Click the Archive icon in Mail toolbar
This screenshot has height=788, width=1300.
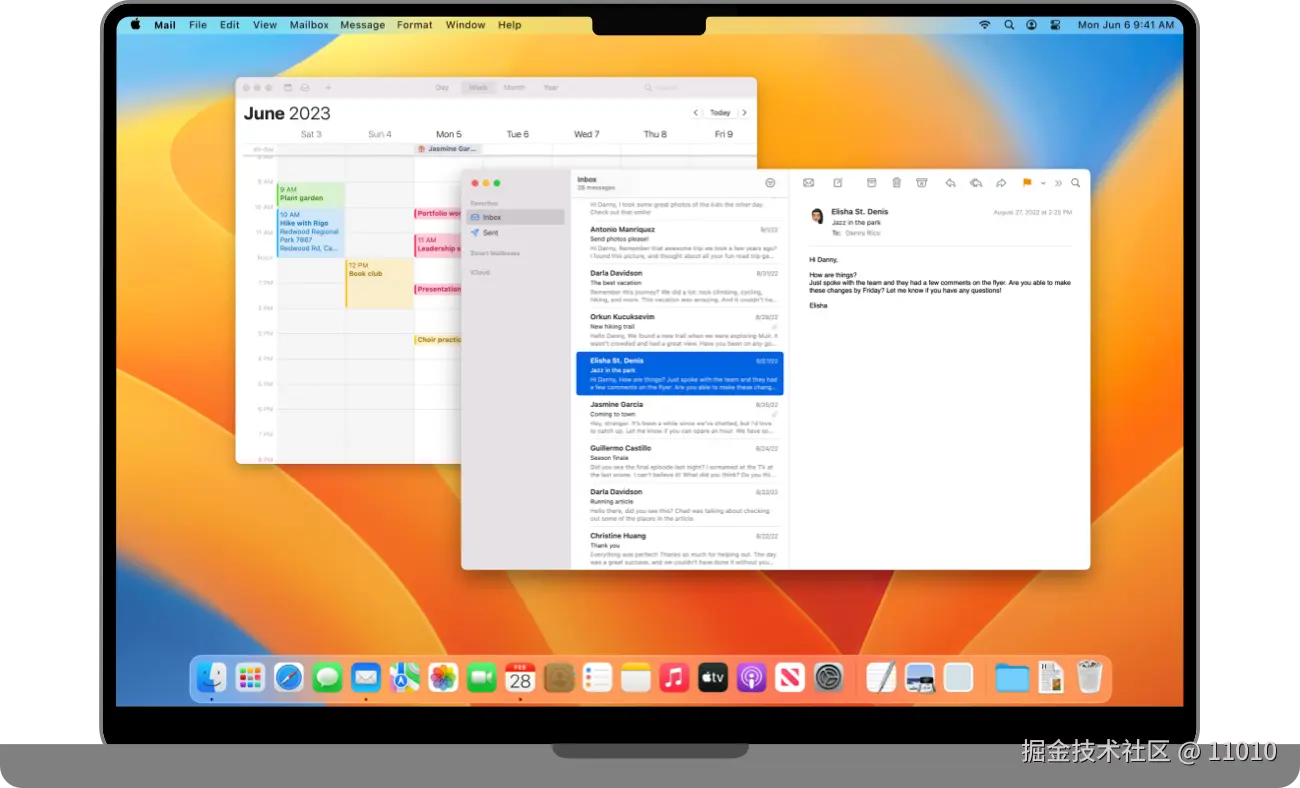(x=871, y=183)
